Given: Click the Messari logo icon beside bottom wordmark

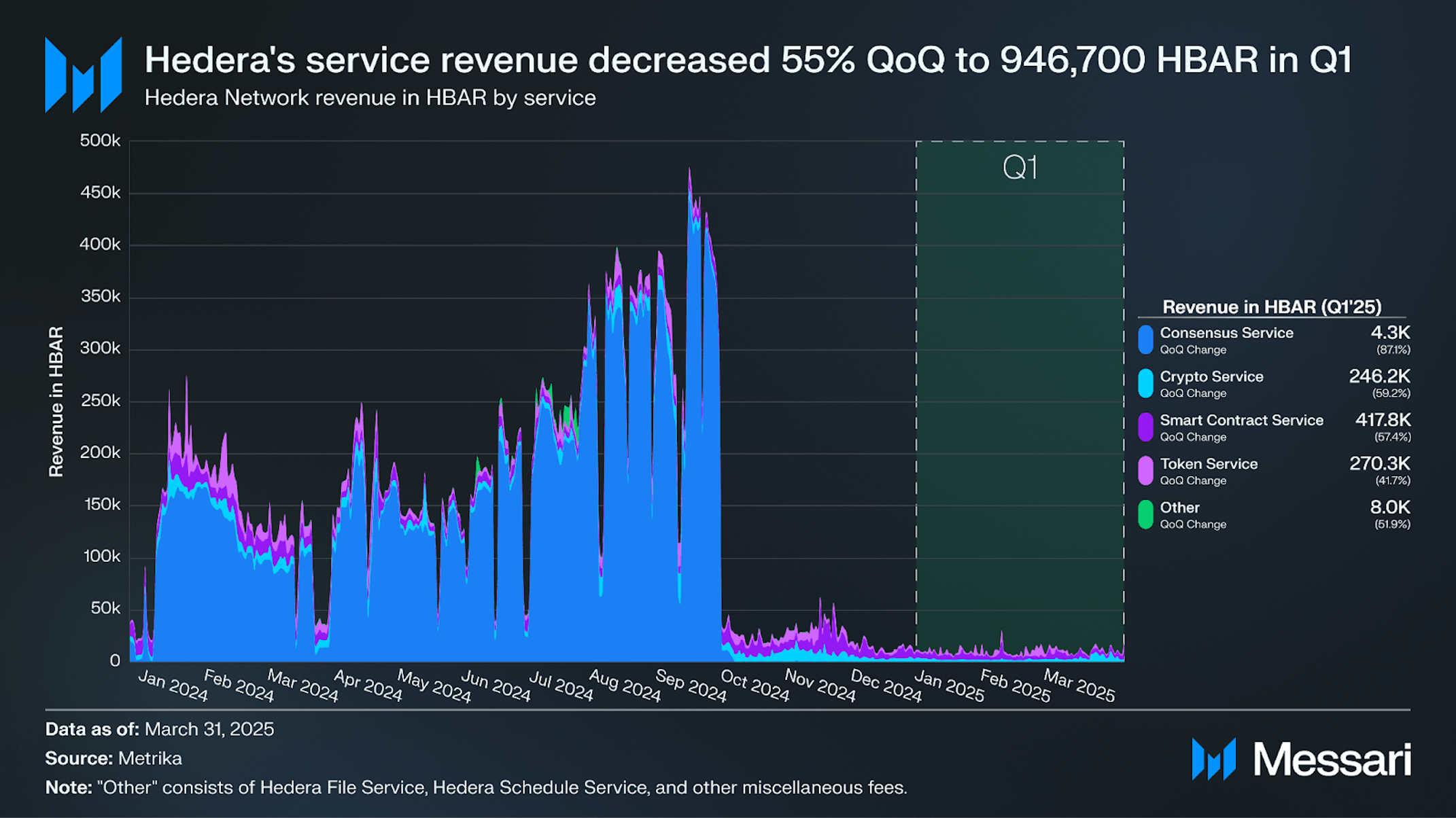Looking at the screenshot, I should click(1213, 759).
